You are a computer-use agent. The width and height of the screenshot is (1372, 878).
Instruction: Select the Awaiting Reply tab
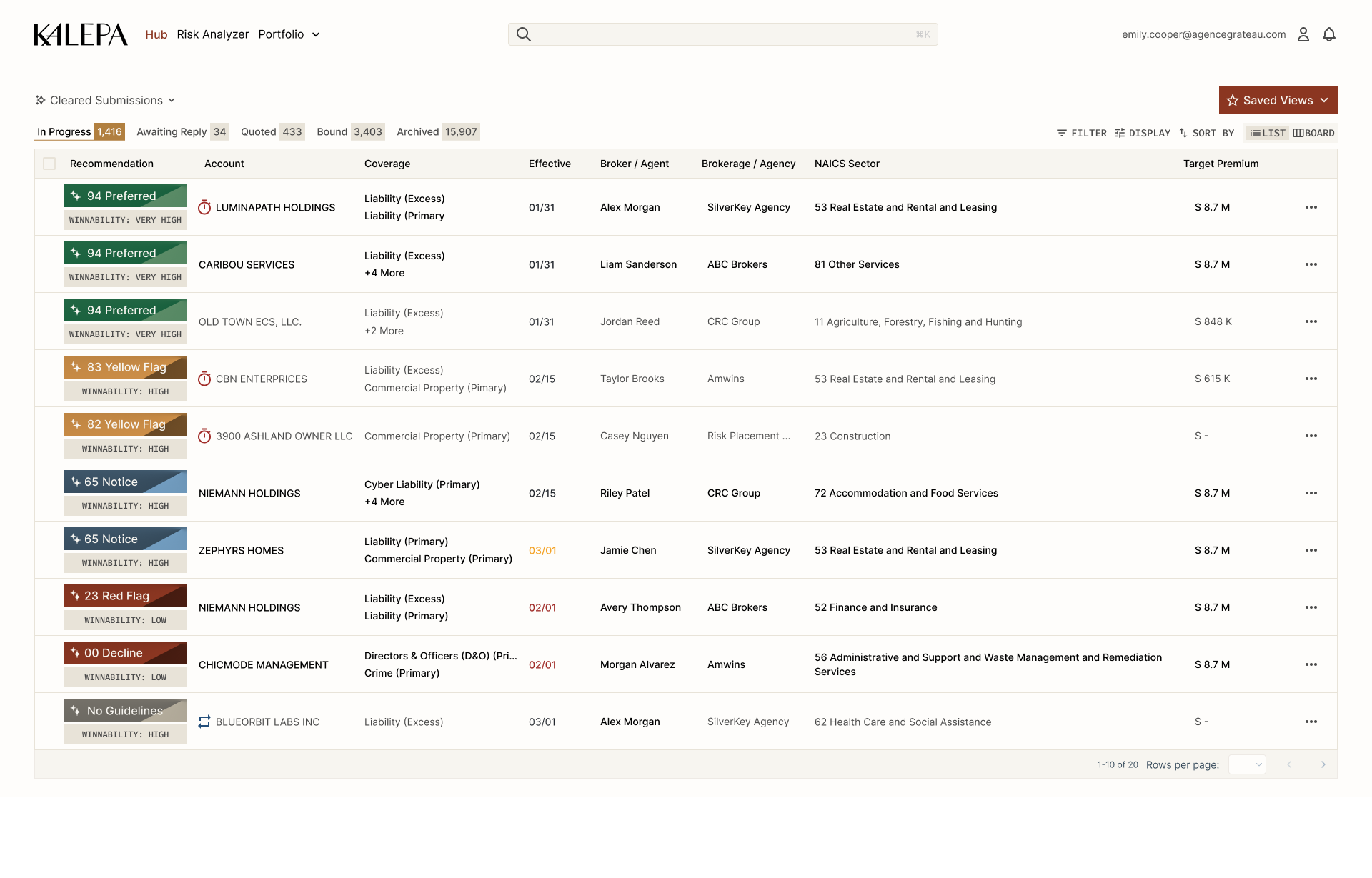click(182, 131)
